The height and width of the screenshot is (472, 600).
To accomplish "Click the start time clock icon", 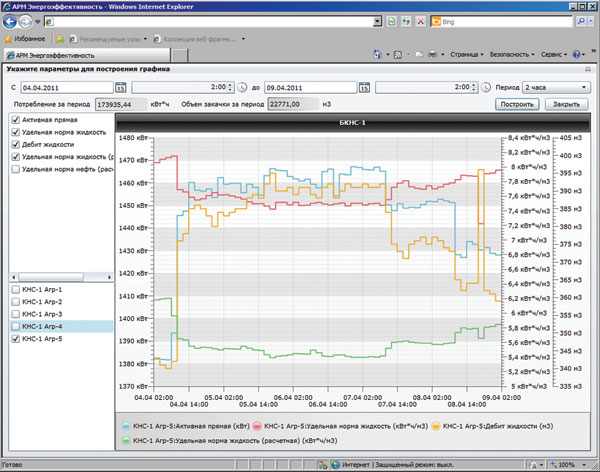I will tap(242, 87).
